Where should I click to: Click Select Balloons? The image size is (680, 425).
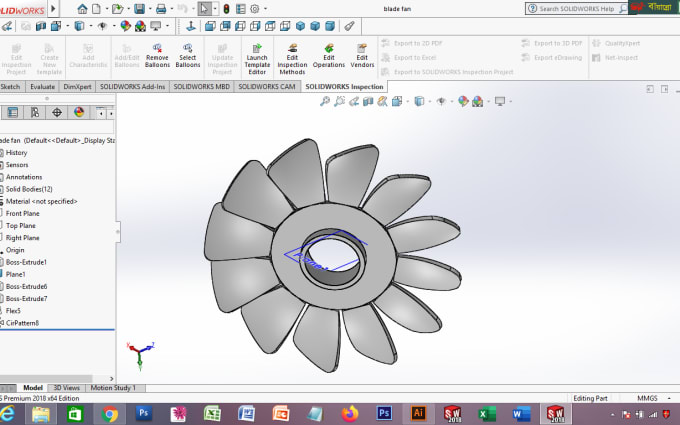188,56
